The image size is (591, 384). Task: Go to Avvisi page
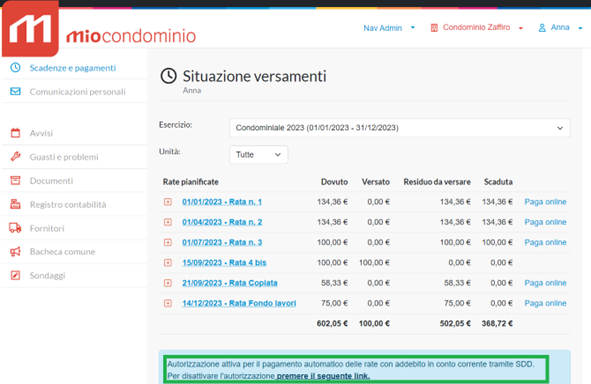tap(41, 133)
